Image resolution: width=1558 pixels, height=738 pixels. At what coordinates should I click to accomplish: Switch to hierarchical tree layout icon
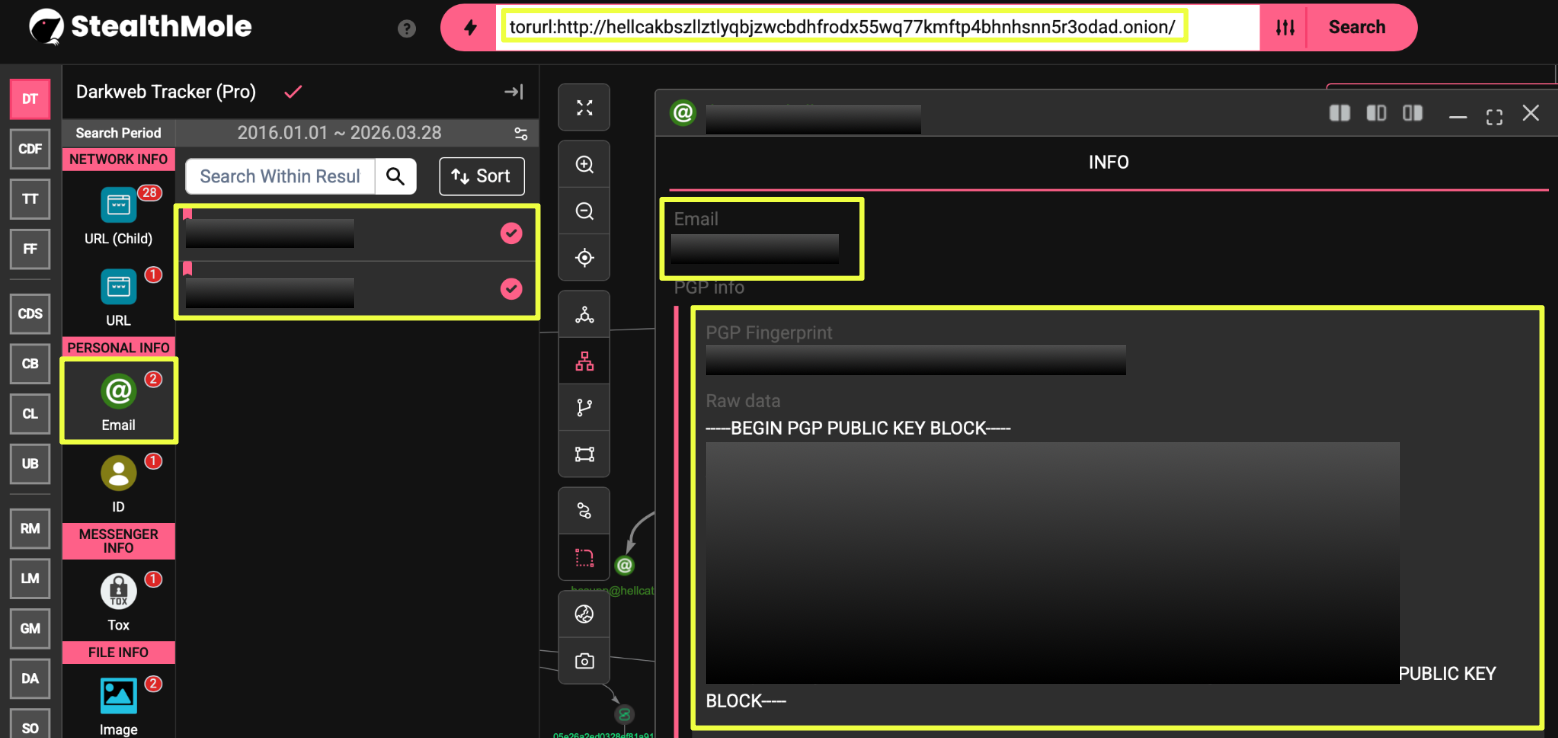pyautogui.click(x=585, y=362)
